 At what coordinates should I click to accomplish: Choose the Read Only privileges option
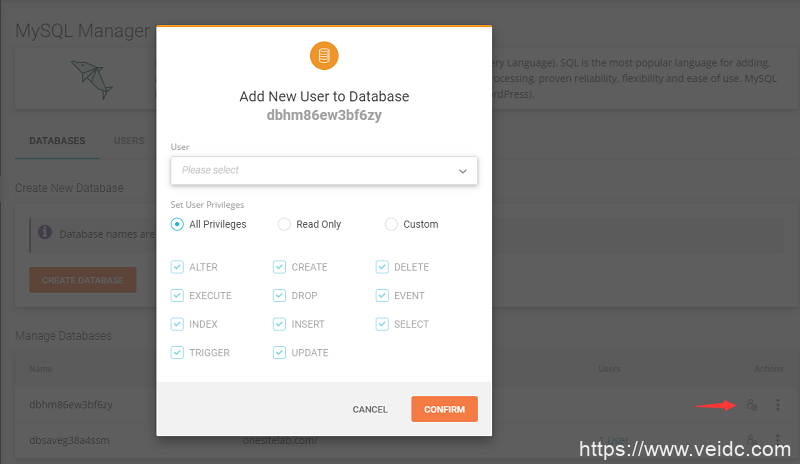click(285, 224)
